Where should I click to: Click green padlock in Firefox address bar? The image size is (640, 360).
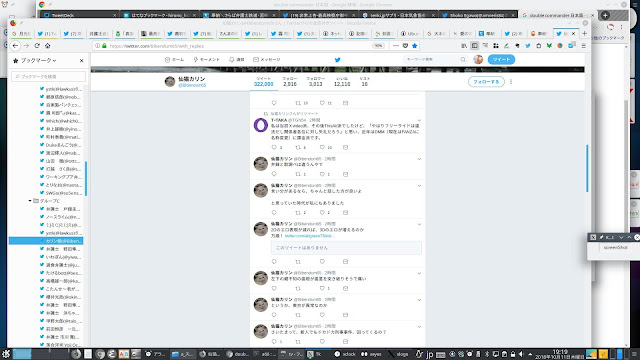tap(104, 46)
